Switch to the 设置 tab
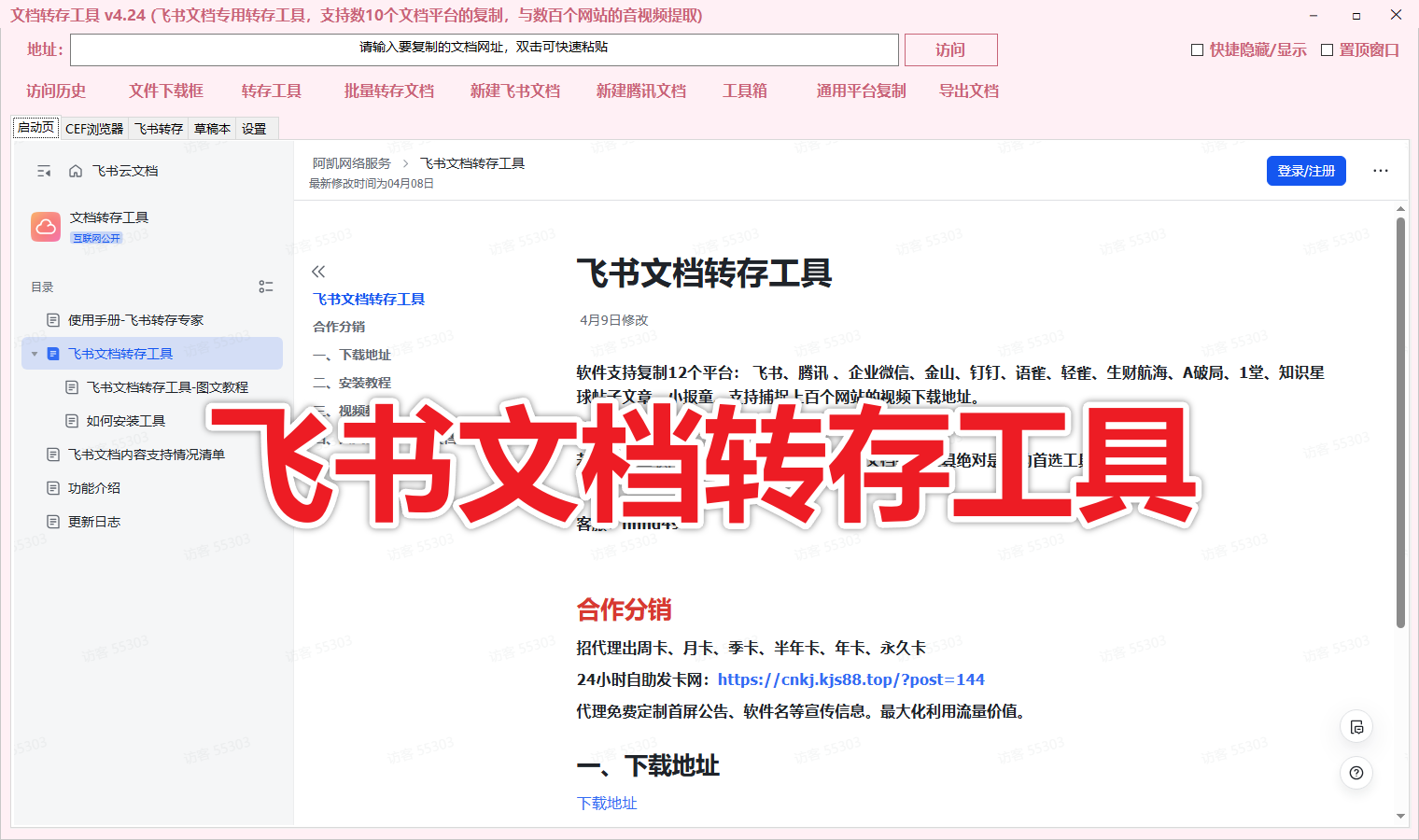The height and width of the screenshot is (840, 1419). (254, 128)
